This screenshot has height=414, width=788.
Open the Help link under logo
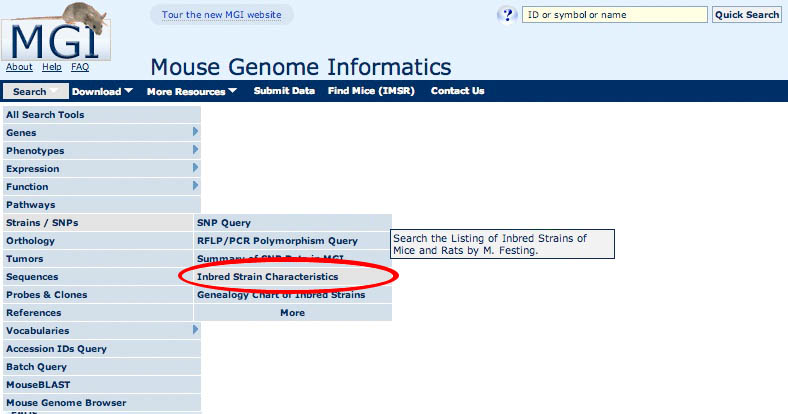point(52,67)
